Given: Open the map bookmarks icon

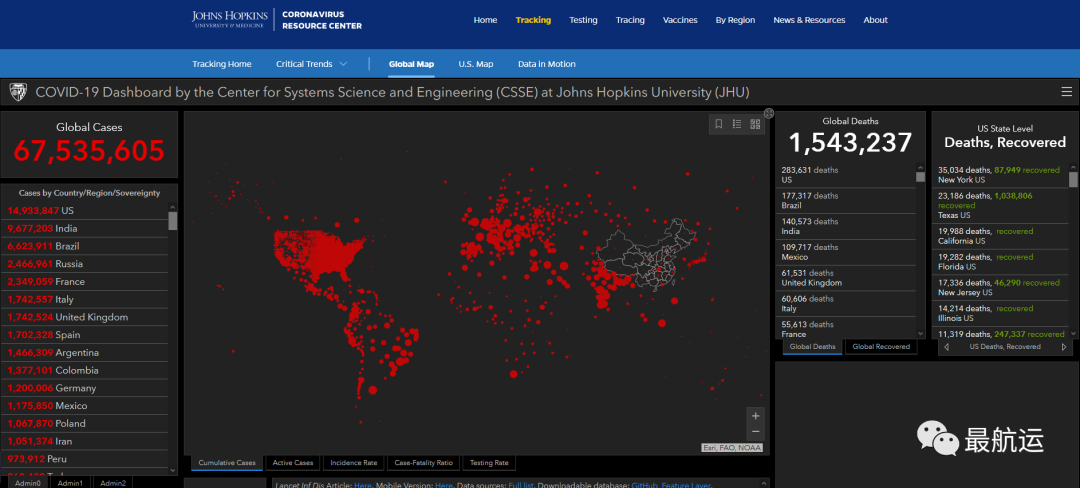Looking at the screenshot, I should [x=718, y=124].
